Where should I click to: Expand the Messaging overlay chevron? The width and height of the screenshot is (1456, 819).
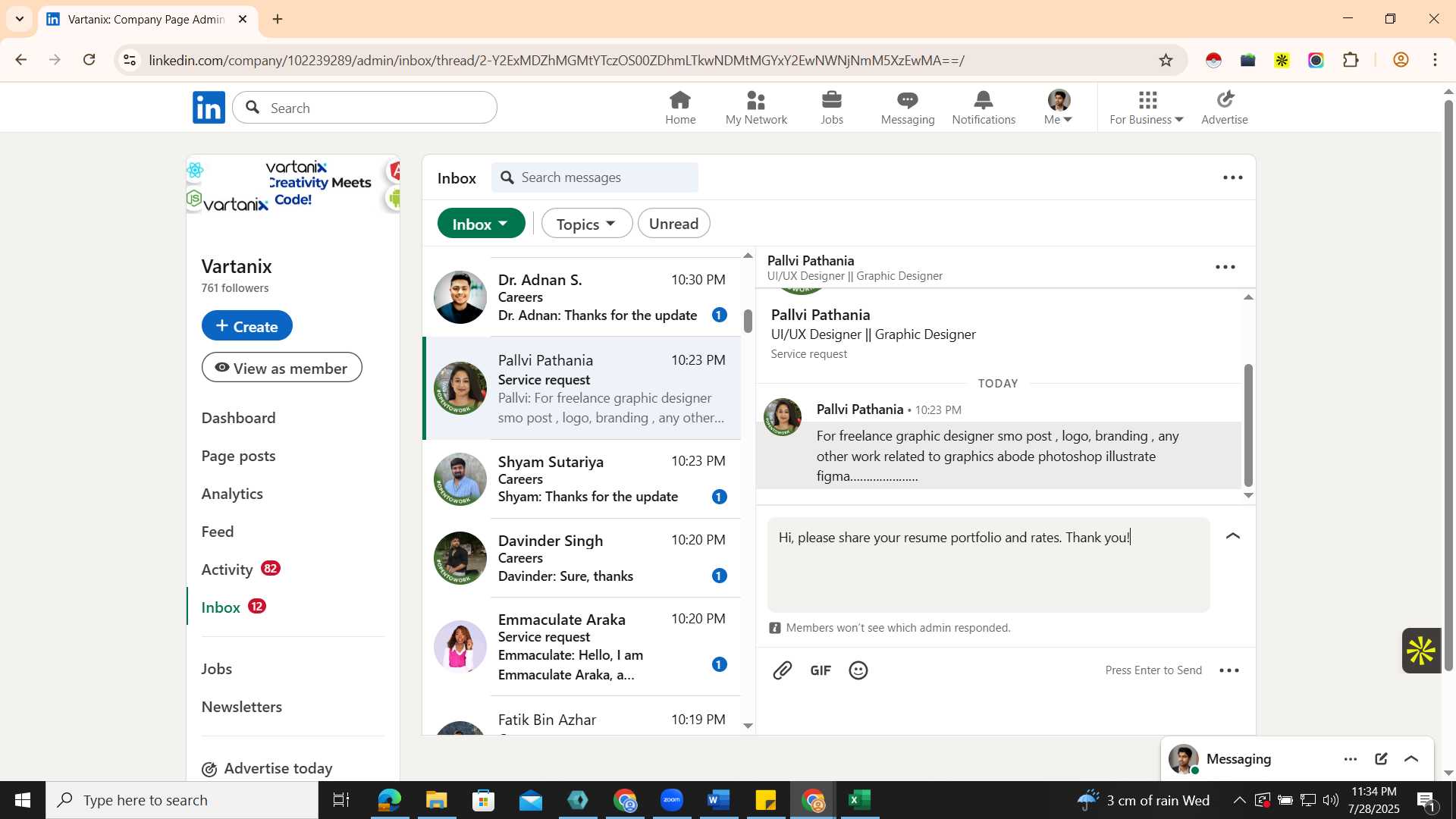(1411, 759)
